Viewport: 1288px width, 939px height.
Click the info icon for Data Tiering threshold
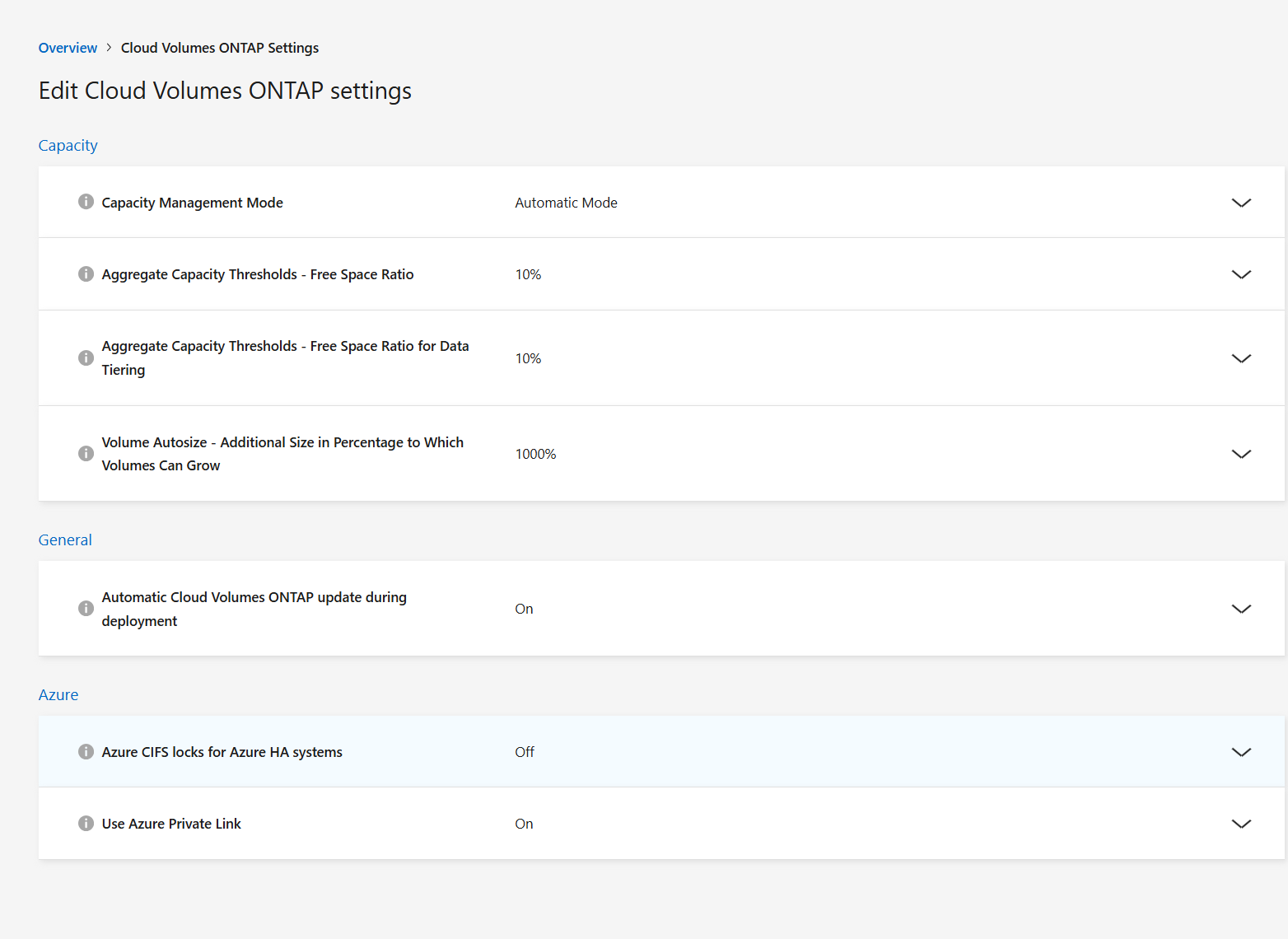point(86,357)
